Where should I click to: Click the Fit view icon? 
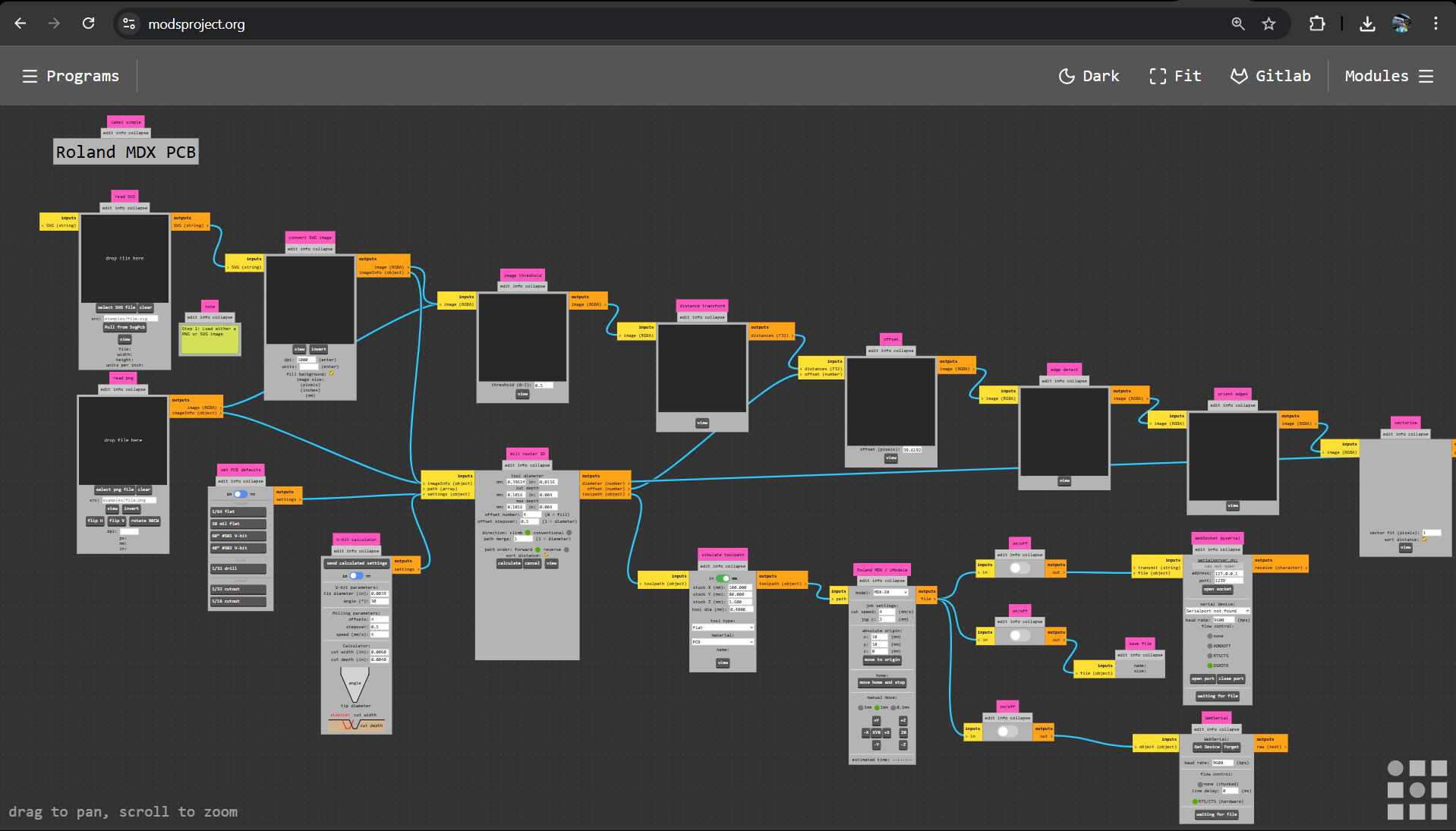(x=1158, y=76)
